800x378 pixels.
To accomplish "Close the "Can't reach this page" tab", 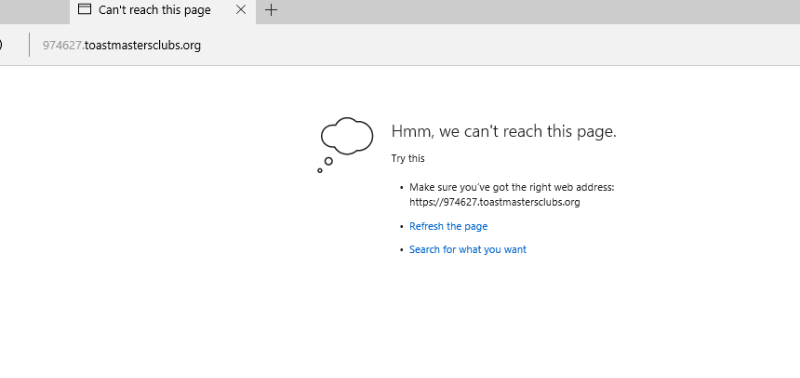I will (x=241, y=10).
